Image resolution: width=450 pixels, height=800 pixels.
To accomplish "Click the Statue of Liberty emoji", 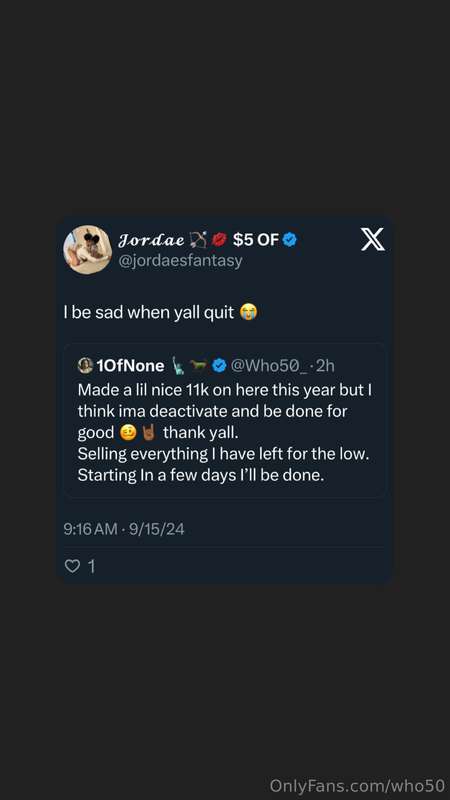I will pos(178,365).
